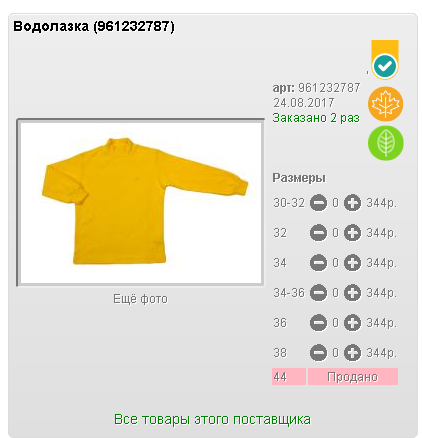422x438 pixels.
Task: Click the green leaf spring icon
Action: (386, 143)
